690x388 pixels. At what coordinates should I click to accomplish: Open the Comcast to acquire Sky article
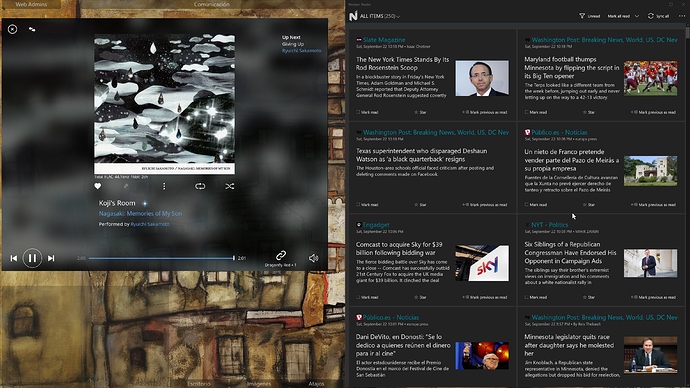(x=399, y=248)
